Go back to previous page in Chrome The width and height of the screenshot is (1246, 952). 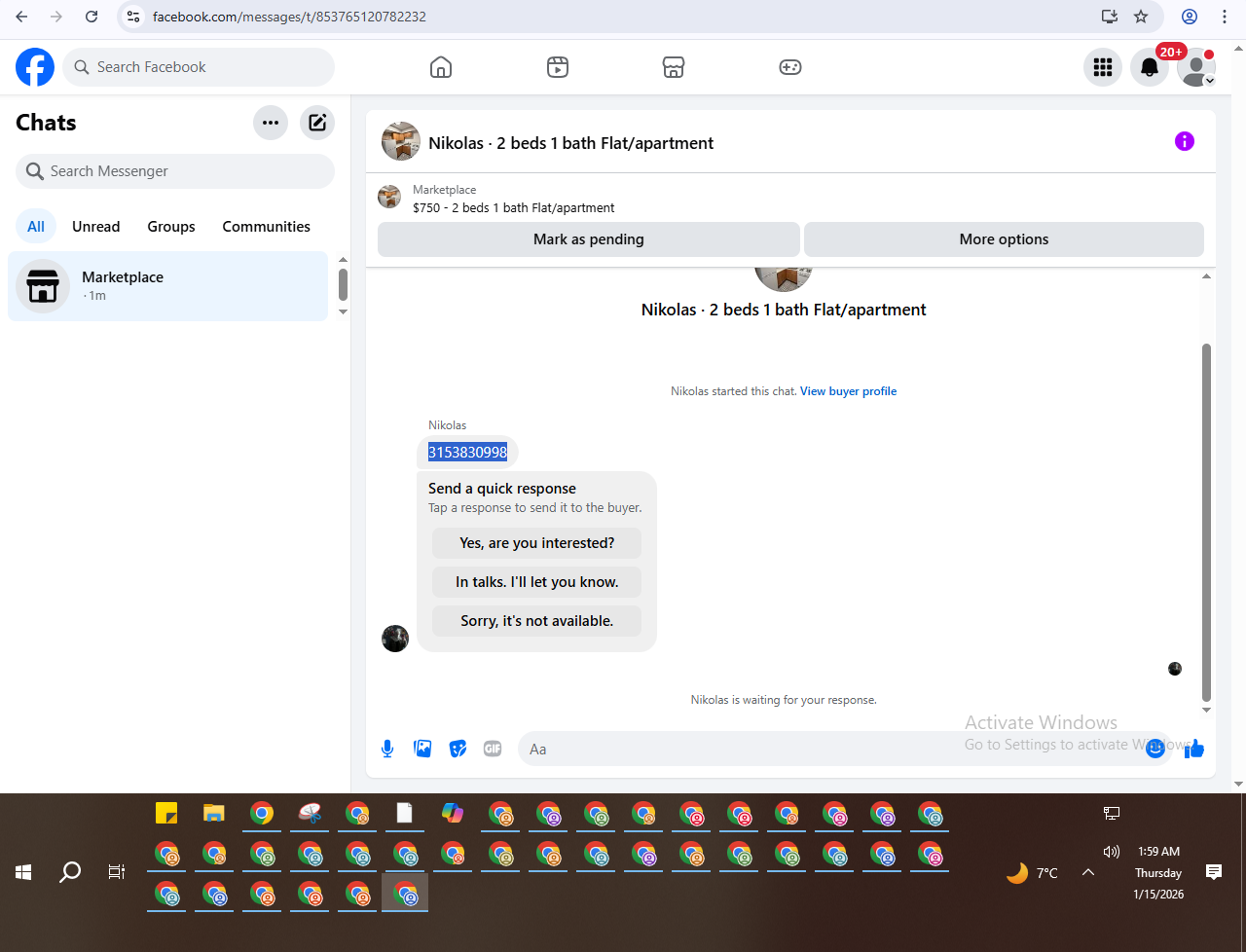(x=22, y=17)
